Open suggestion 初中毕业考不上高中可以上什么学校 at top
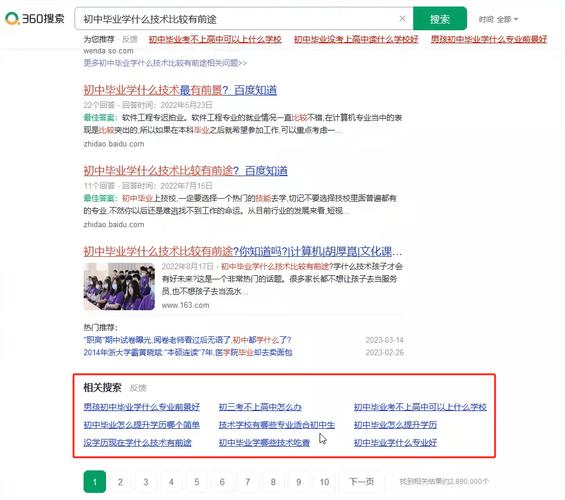This screenshot has width=565, height=500. point(215,39)
